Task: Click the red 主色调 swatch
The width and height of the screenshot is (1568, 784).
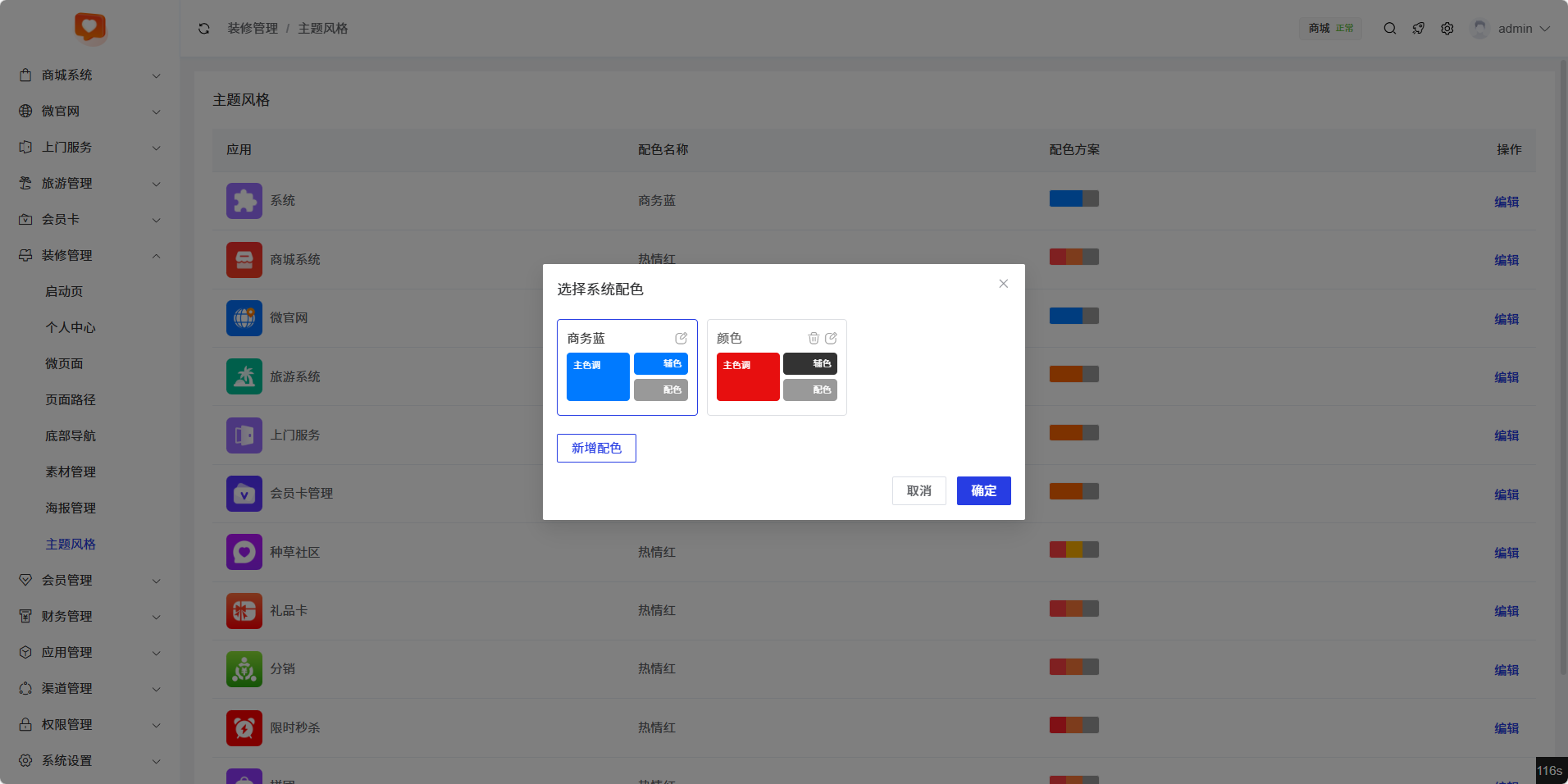Action: pyautogui.click(x=748, y=377)
